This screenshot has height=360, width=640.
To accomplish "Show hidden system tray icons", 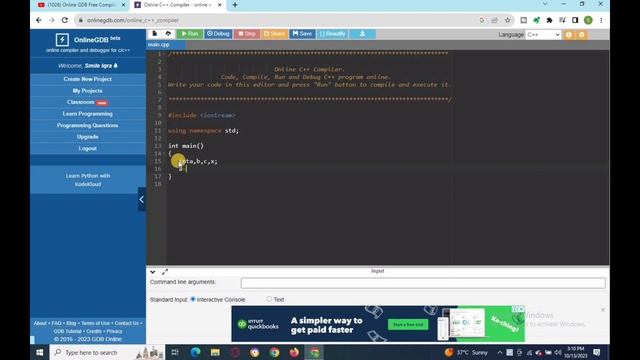I will [500, 352].
